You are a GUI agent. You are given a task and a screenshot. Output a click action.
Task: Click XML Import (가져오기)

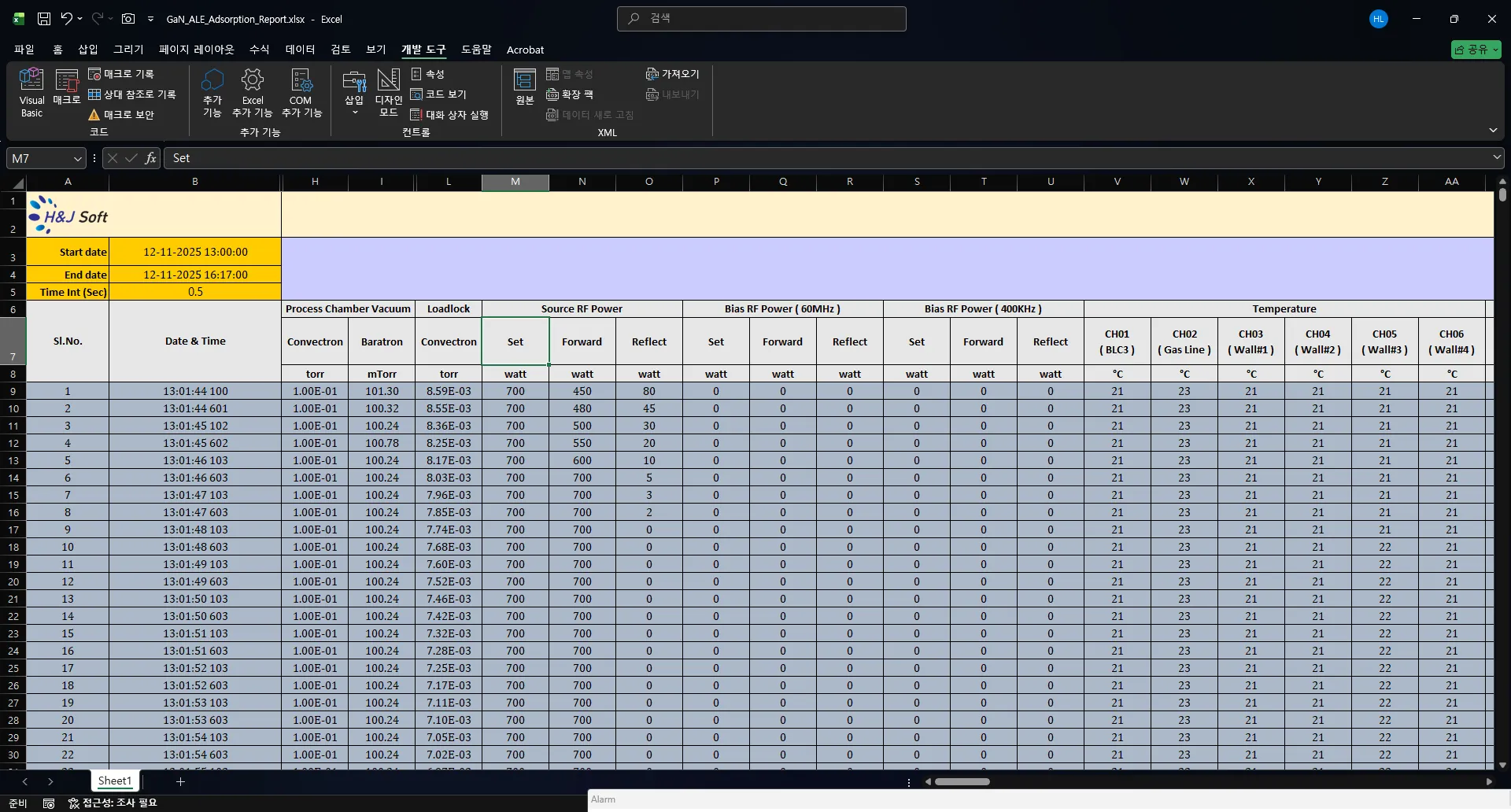(673, 74)
